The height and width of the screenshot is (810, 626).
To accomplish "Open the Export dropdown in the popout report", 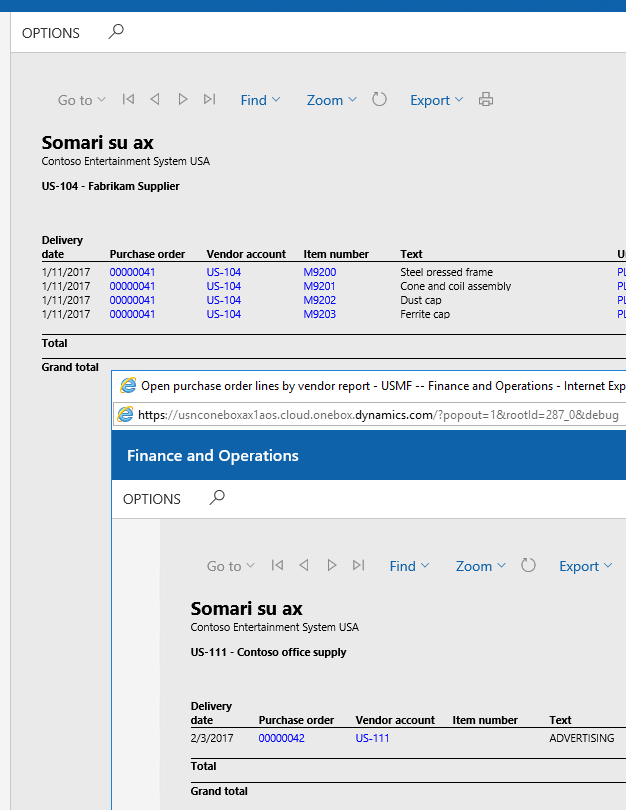I will coord(586,566).
